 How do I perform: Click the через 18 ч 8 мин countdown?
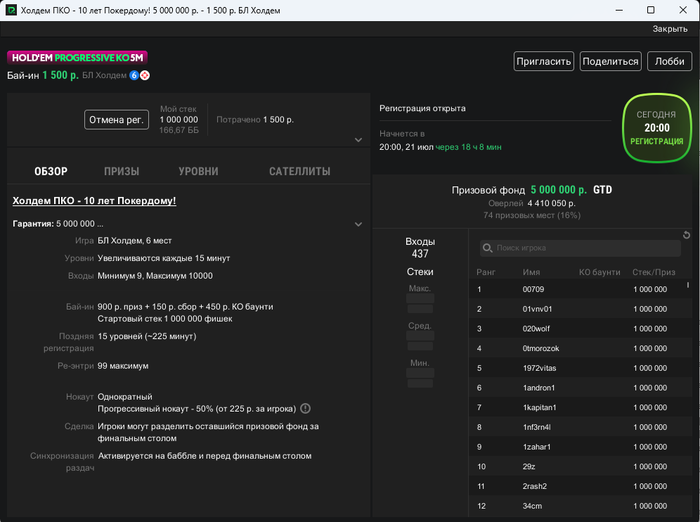pos(468,147)
